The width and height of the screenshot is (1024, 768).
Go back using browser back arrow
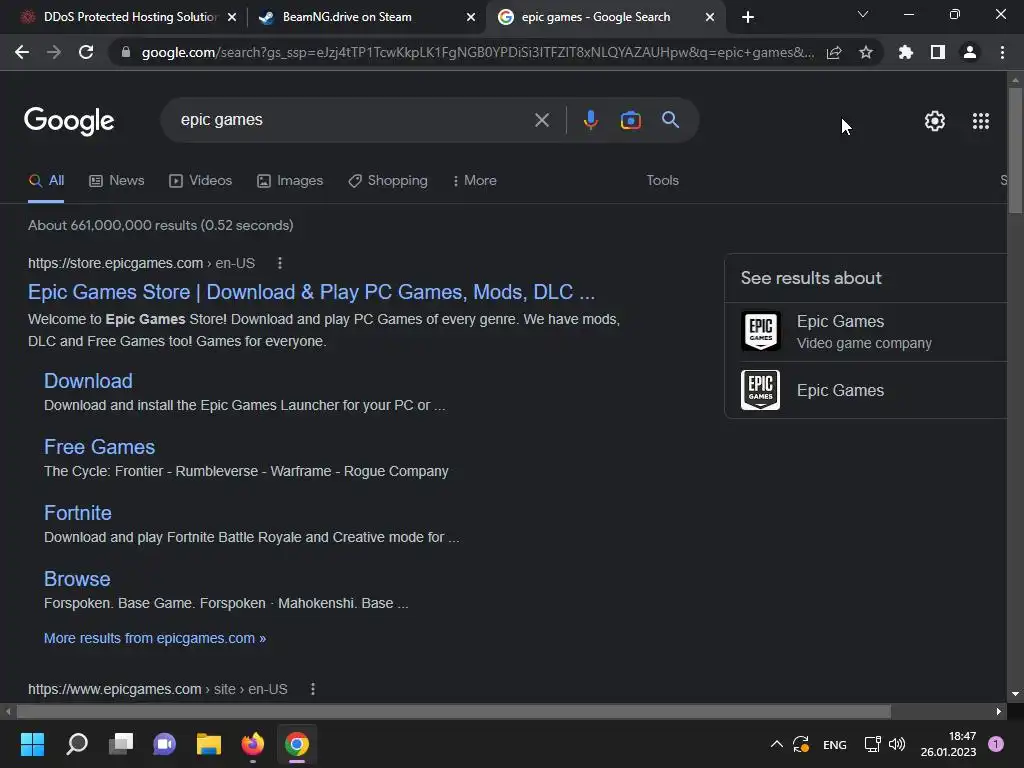22,52
